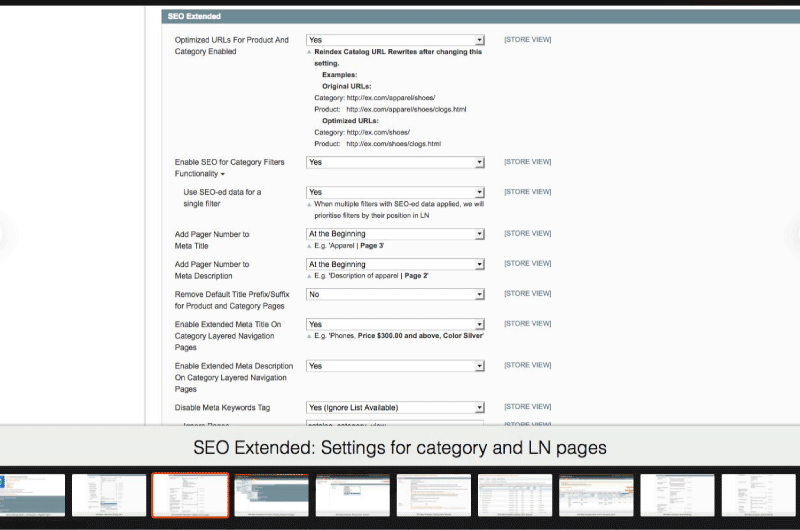This screenshot has height=530, width=800.
Task: Click 'Disable Meta Keywords Tag' label
Action: pyautogui.click(x=222, y=408)
